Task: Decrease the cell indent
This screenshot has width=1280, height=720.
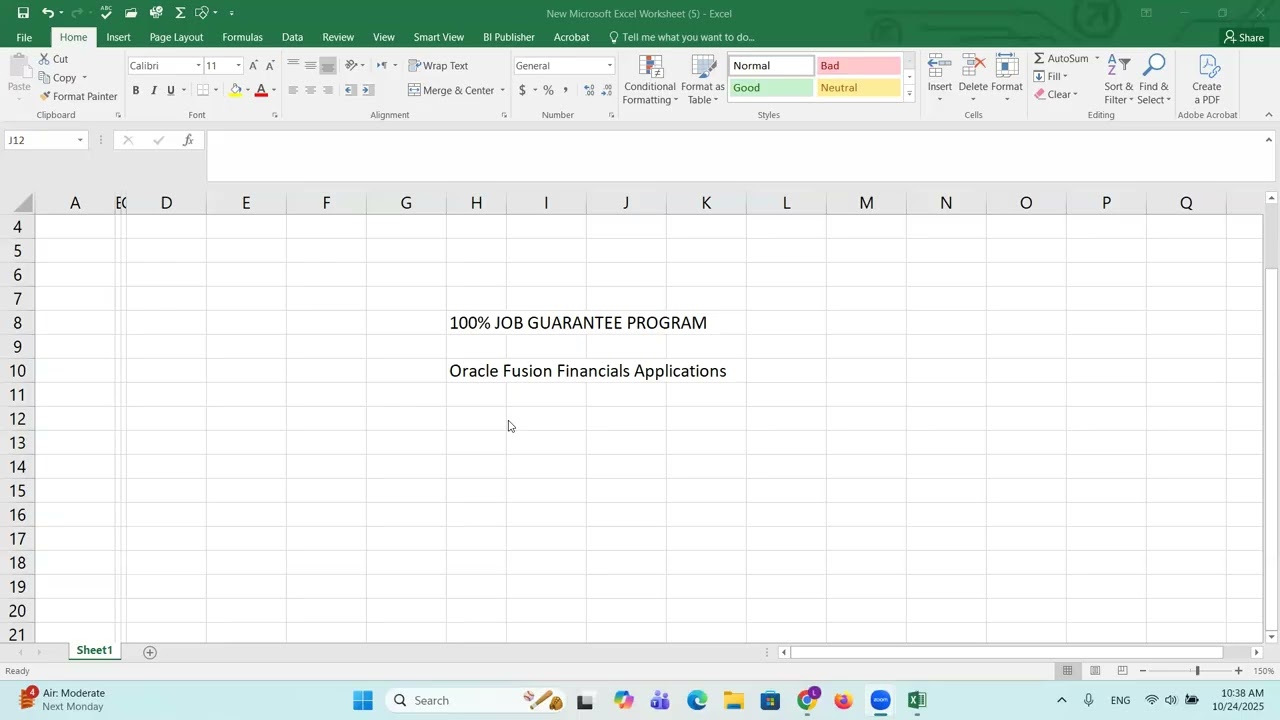Action: click(350, 90)
